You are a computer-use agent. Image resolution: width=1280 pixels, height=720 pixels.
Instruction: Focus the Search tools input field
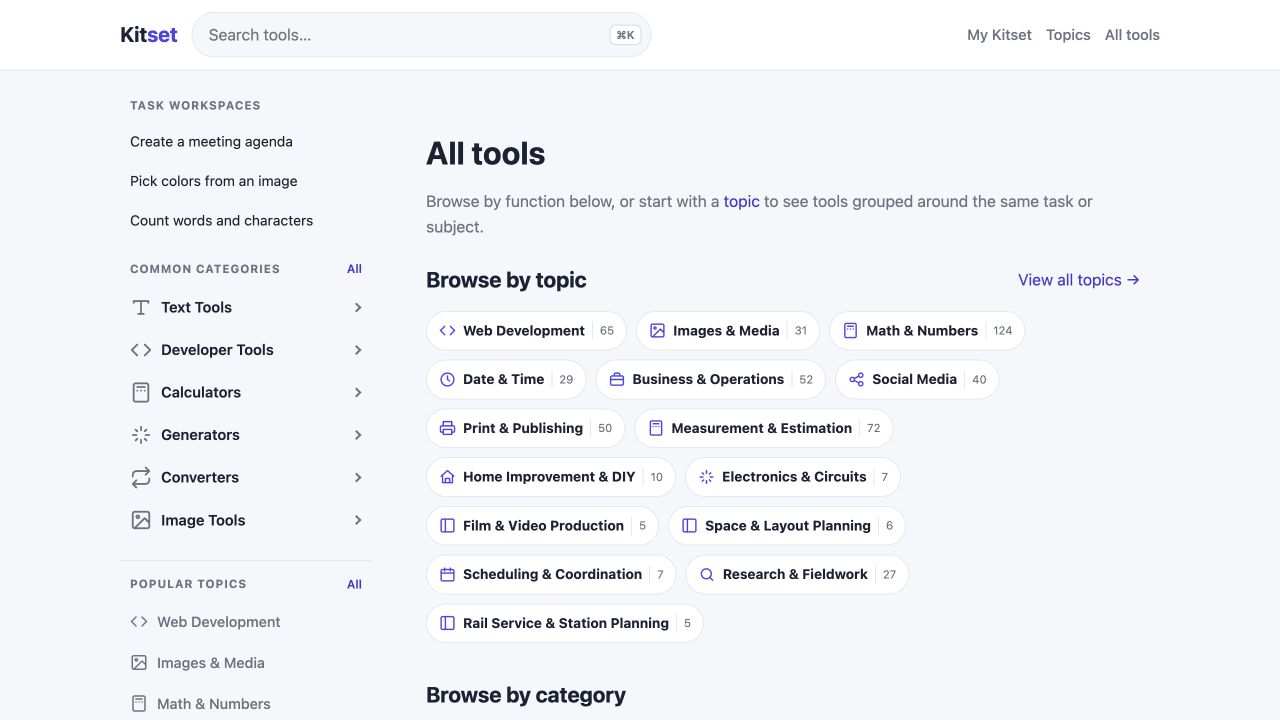(x=421, y=35)
